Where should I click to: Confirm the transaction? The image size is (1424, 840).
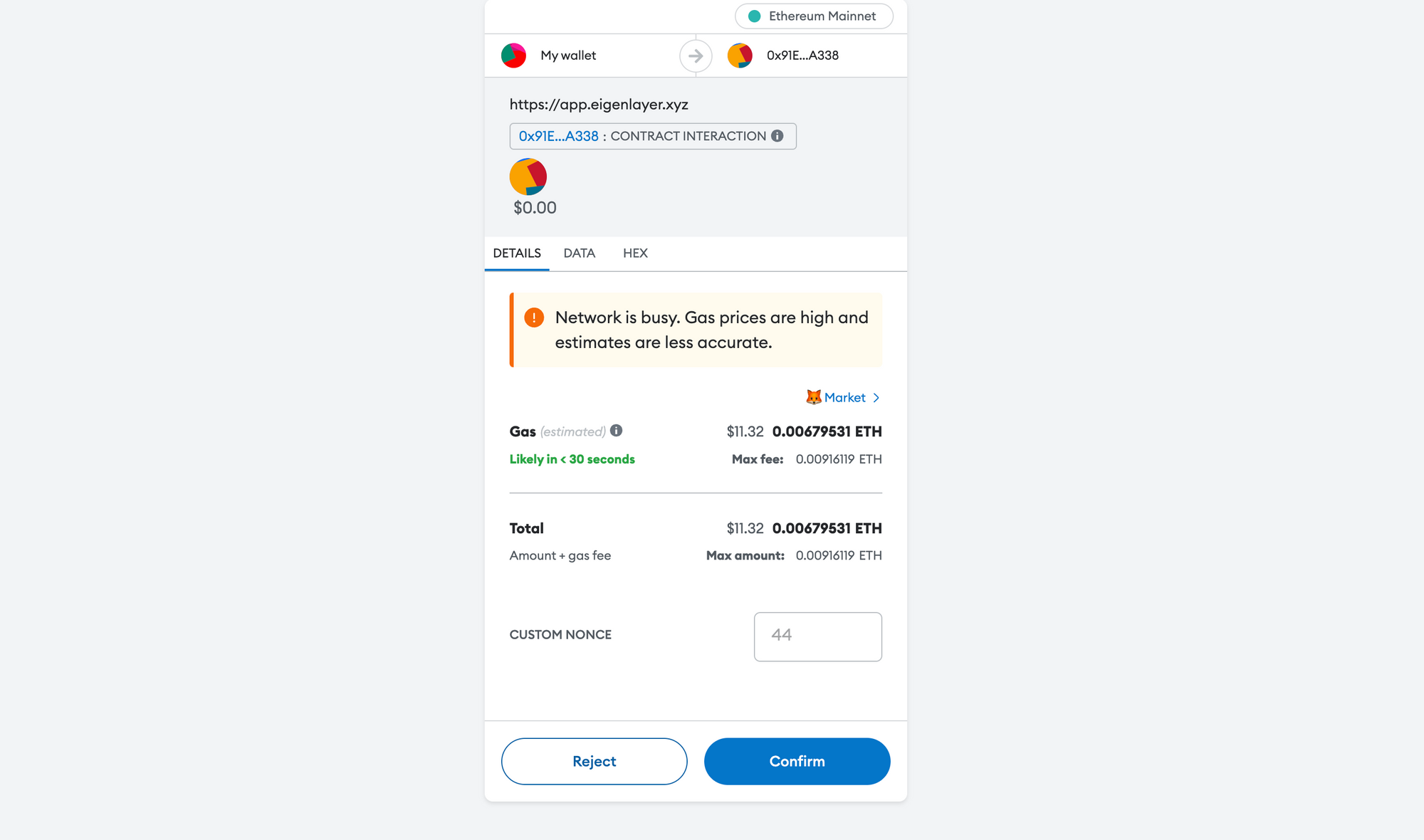tap(797, 762)
